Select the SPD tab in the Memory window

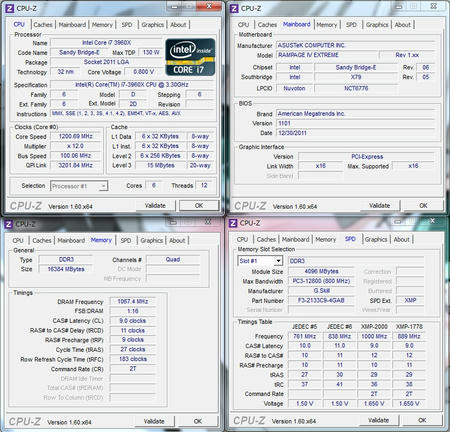click(126, 240)
